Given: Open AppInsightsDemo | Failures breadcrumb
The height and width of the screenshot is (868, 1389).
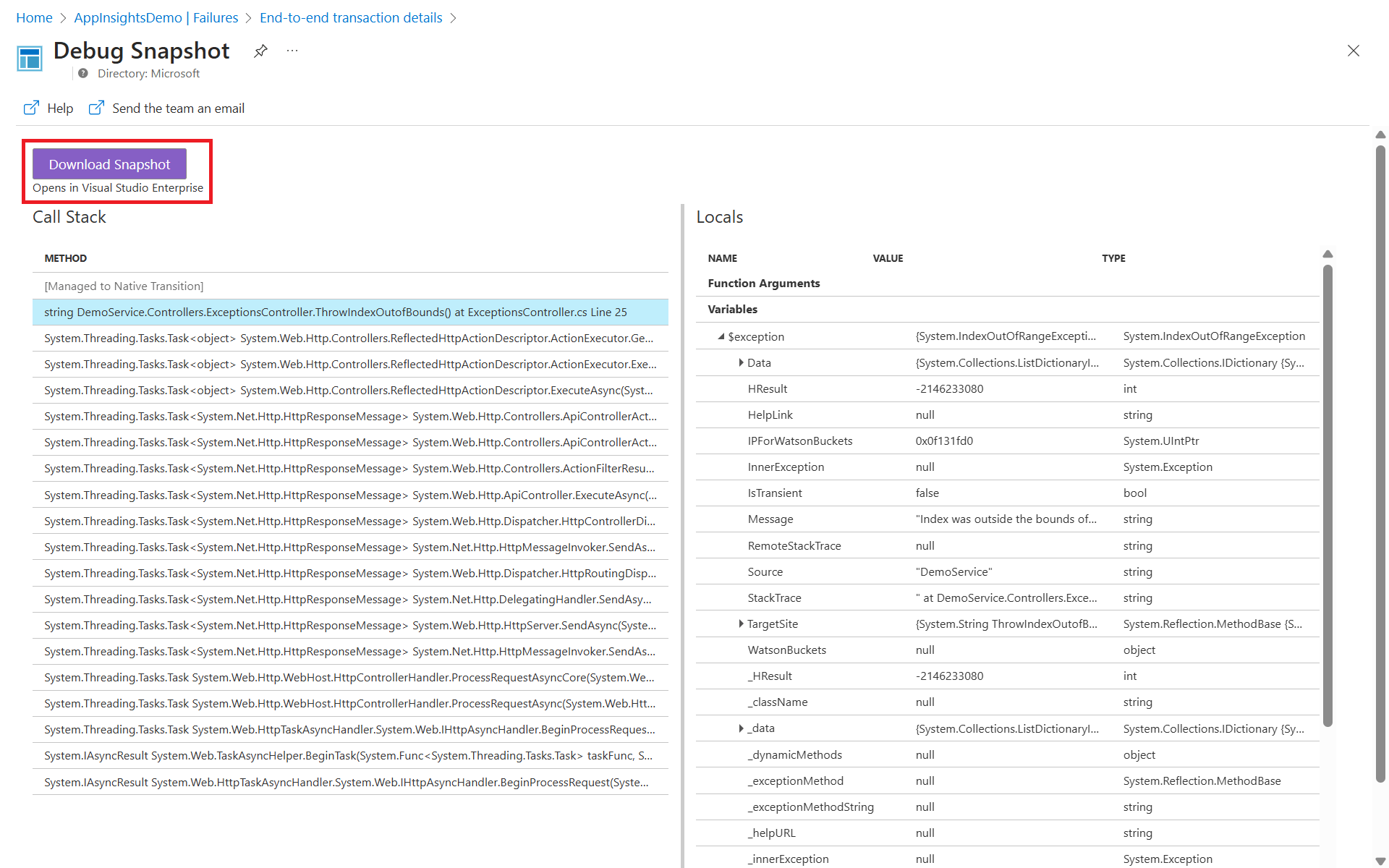Looking at the screenshot, I should point(156,17).
